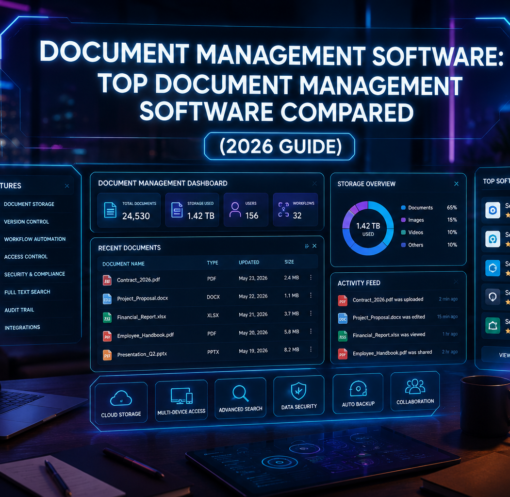The height and width of the screenshot is (497, 510).
Task: Click the Storage Used document icon
Action: tap(177, 210)
